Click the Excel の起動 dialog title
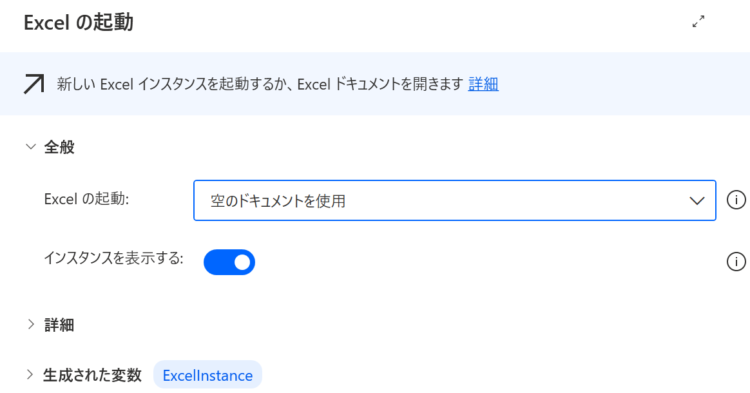The image size is (750, 393). 78,22
